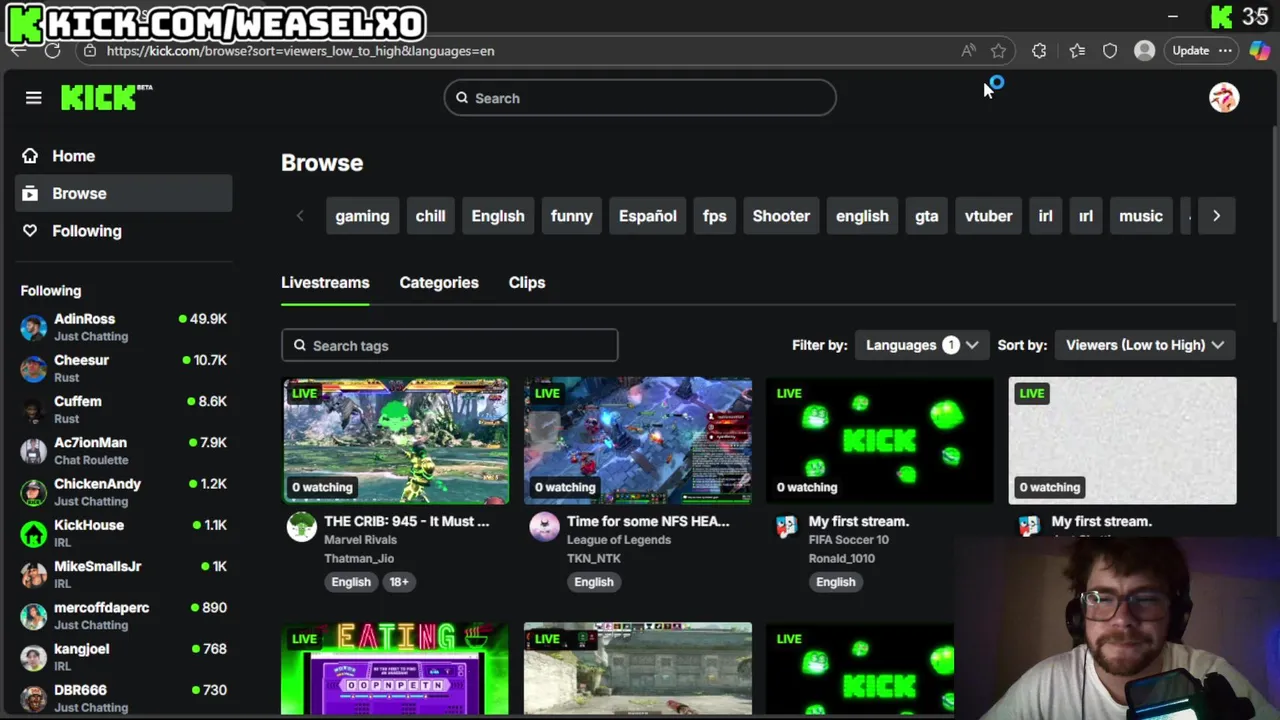Click Ronald_1010 streamer avatar

786,527
